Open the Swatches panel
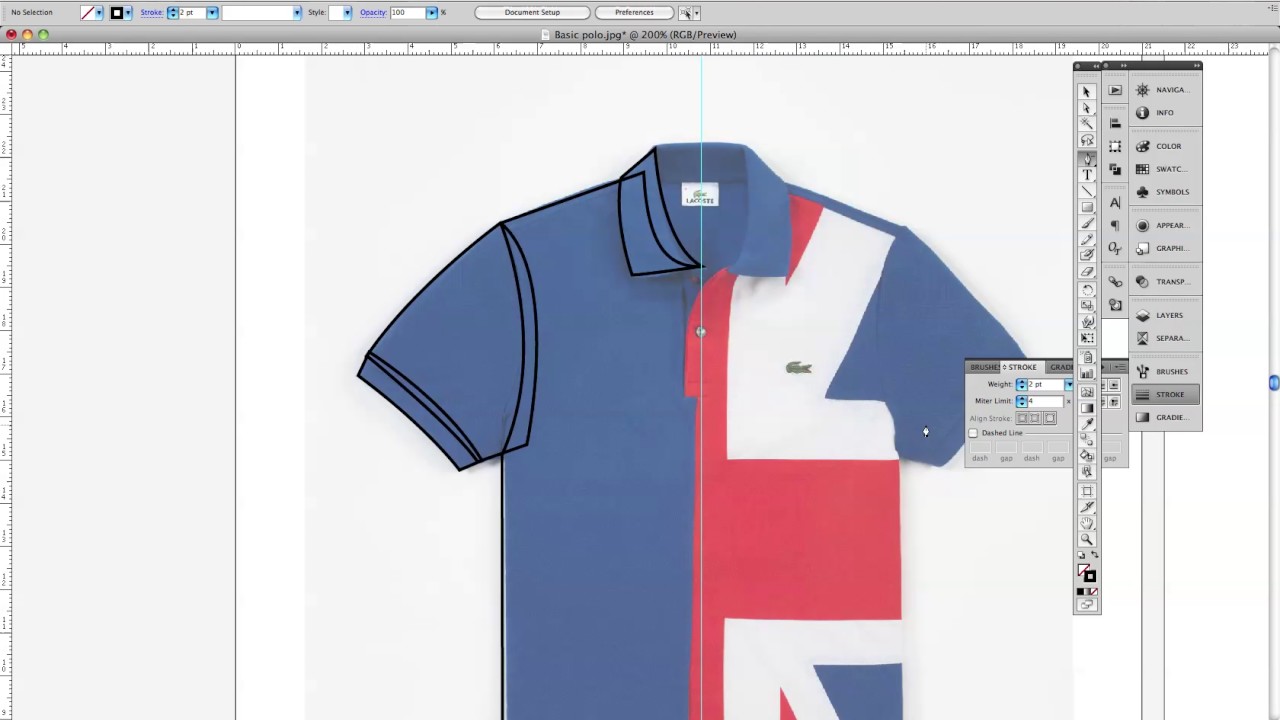This screenshot has height=720, width=1280. coord(1165,168)
